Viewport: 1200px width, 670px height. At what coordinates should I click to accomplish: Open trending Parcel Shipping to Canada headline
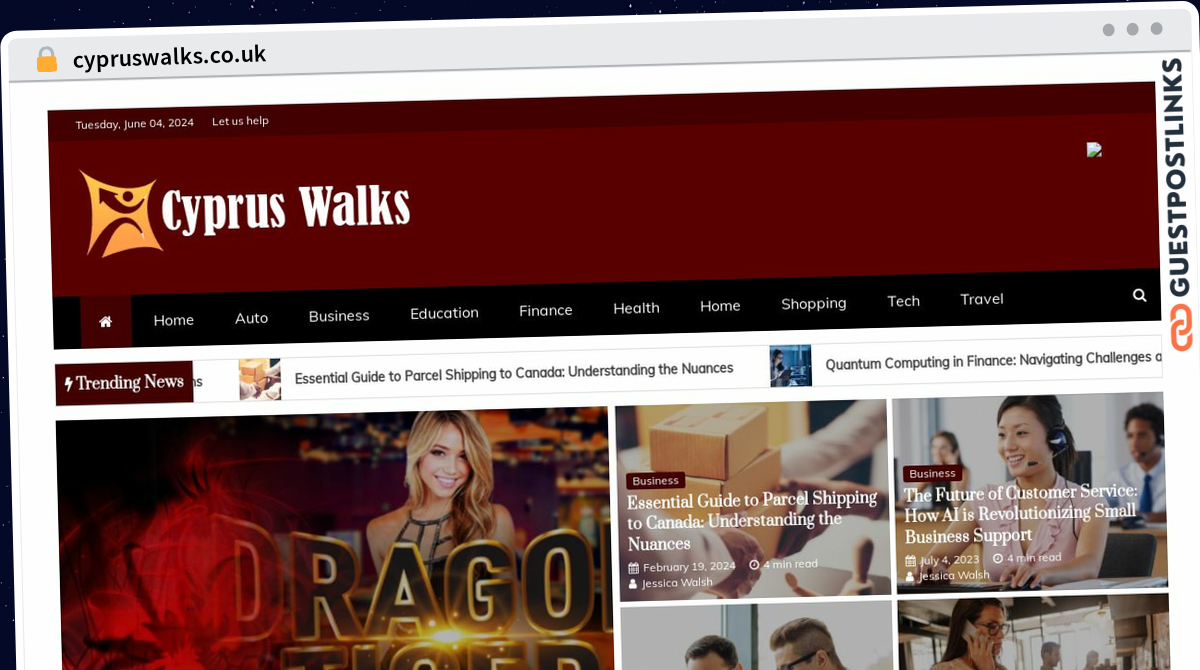514,373
